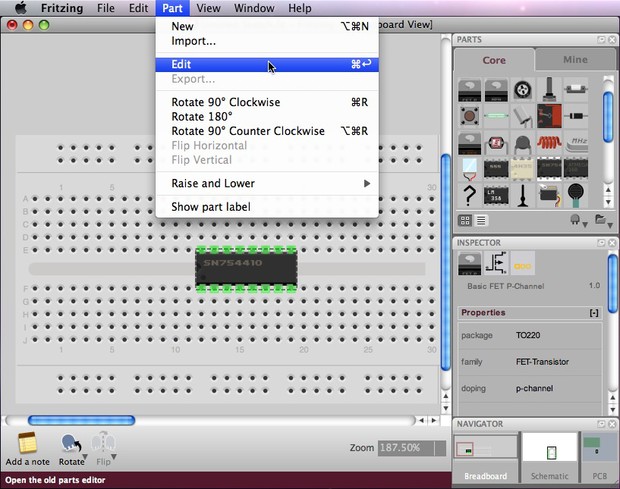Open the Apple menu
This screenshot has height=489, width=620.
click(x=20, y=8)
